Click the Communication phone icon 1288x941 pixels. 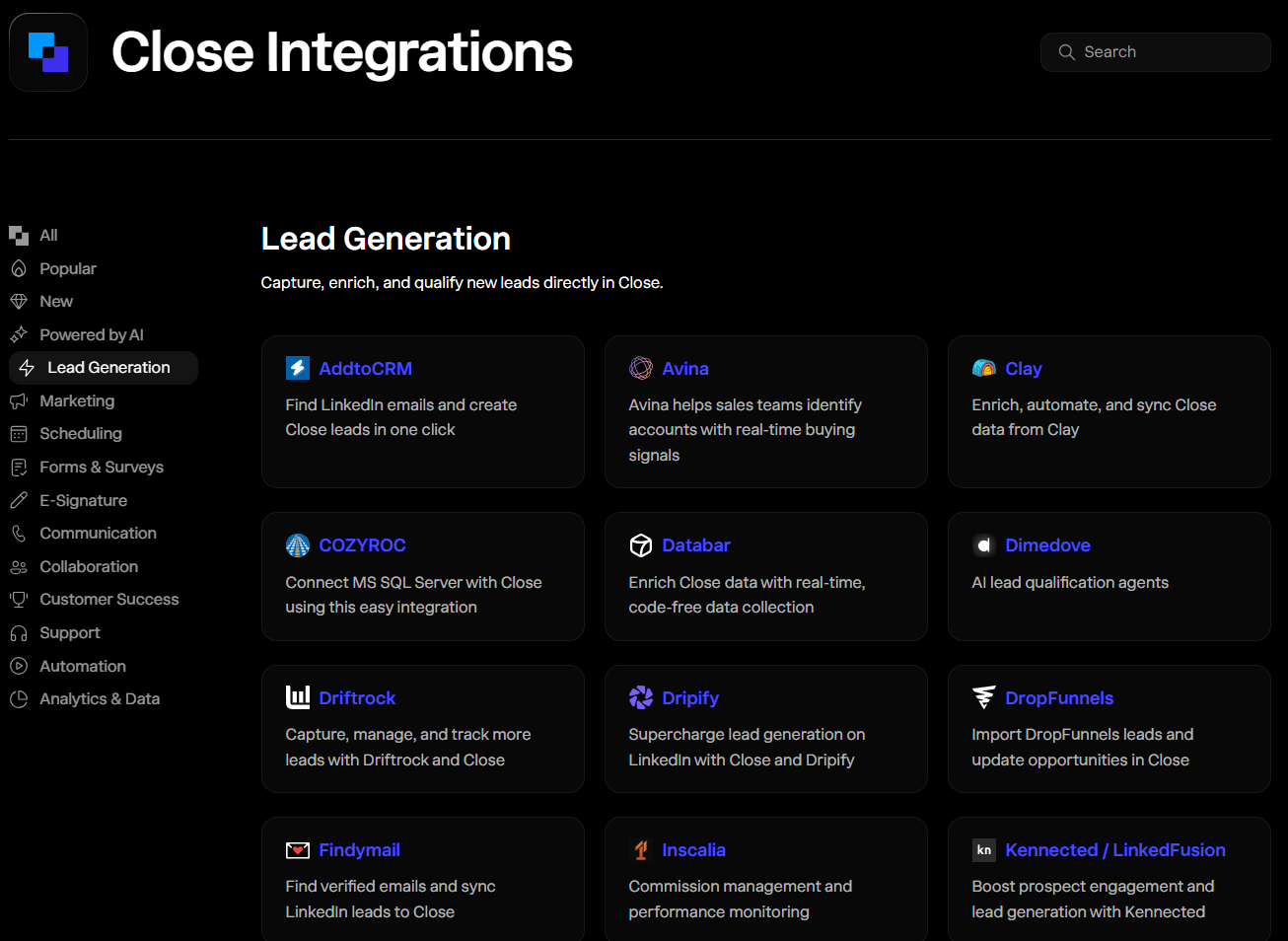point(19,534)
